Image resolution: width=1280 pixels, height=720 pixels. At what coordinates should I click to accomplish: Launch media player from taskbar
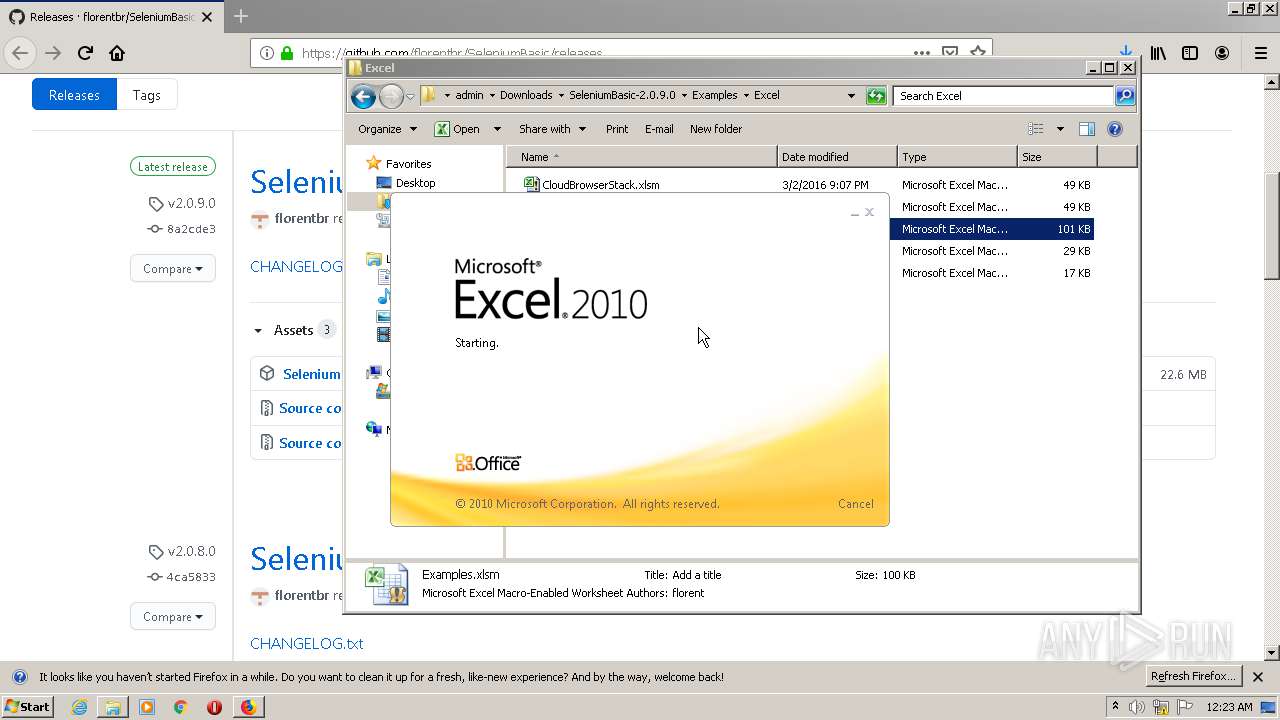coord(147,707)
